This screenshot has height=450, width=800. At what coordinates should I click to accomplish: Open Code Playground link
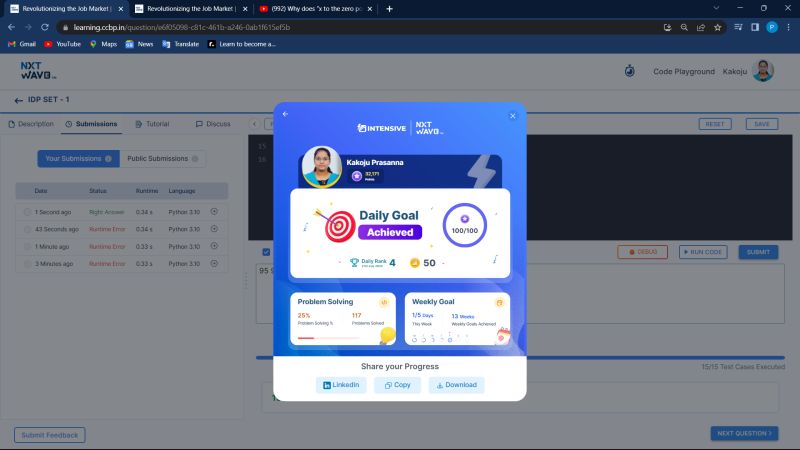[684, 71]
